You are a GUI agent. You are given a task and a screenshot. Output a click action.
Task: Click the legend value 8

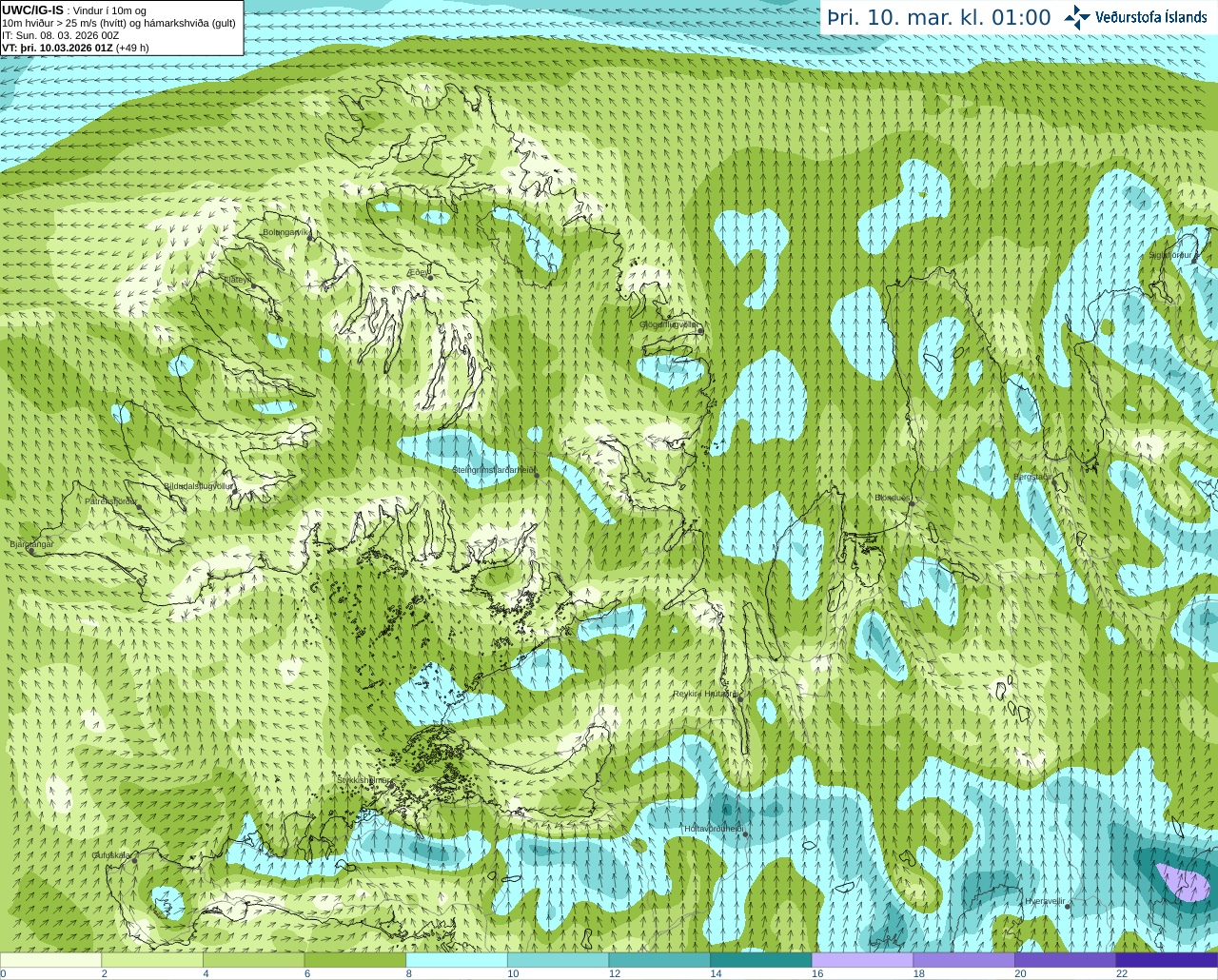[x=408, y=973]
